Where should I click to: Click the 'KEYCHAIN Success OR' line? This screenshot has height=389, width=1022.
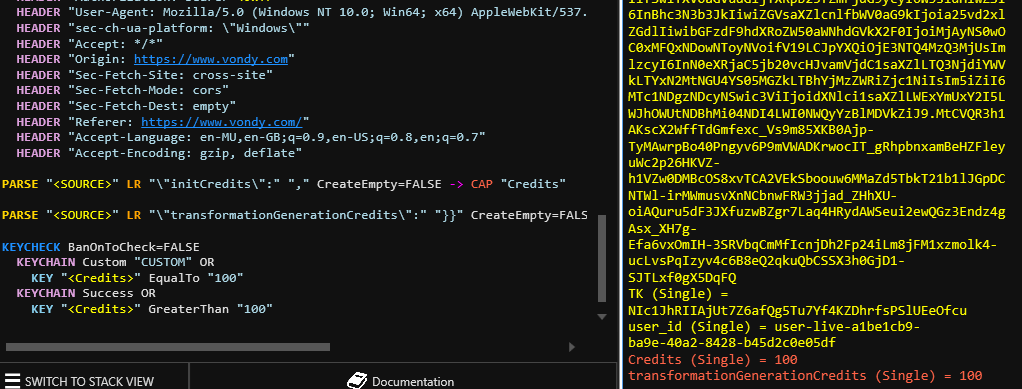(x=86, y=294)
